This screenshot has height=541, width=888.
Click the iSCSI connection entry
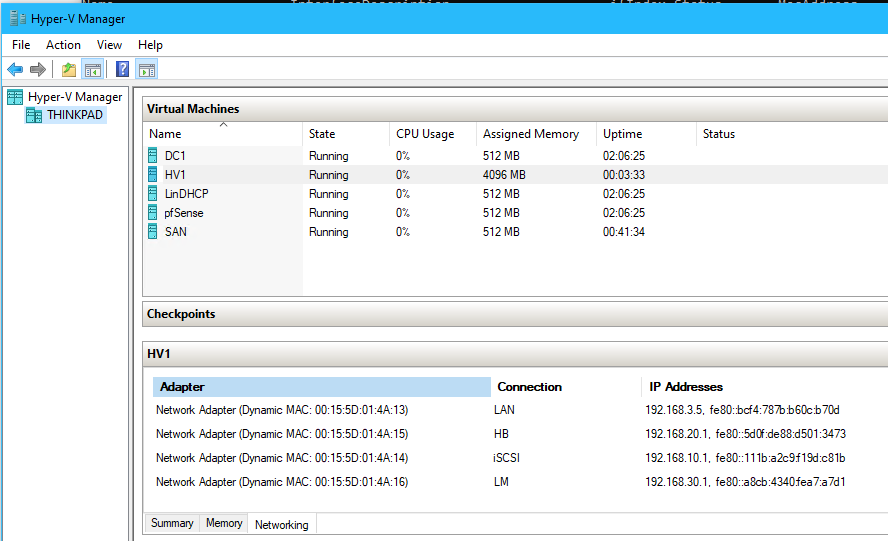[506, 458]
